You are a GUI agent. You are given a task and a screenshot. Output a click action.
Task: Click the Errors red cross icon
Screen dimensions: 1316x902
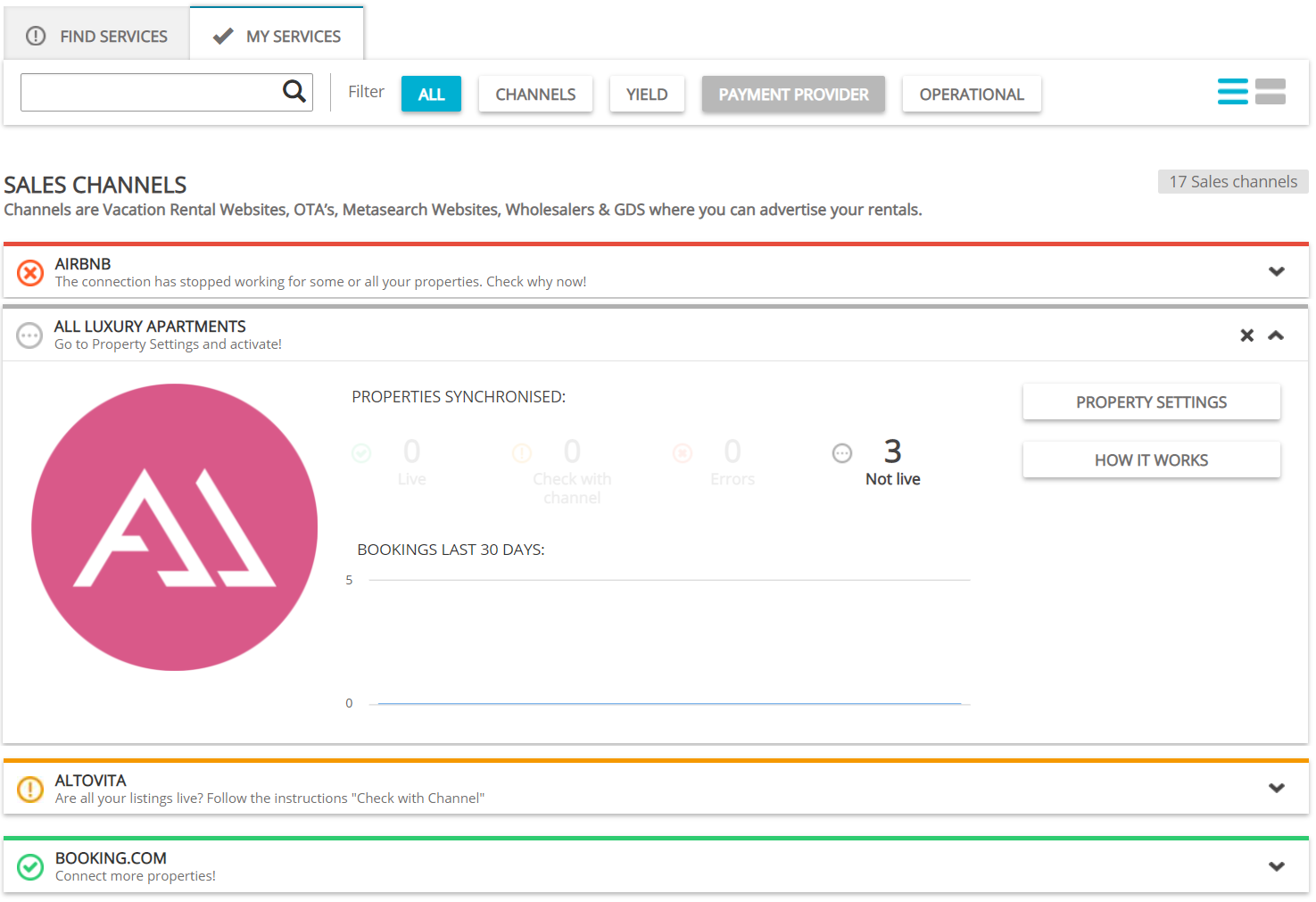[x=683, y=453]
